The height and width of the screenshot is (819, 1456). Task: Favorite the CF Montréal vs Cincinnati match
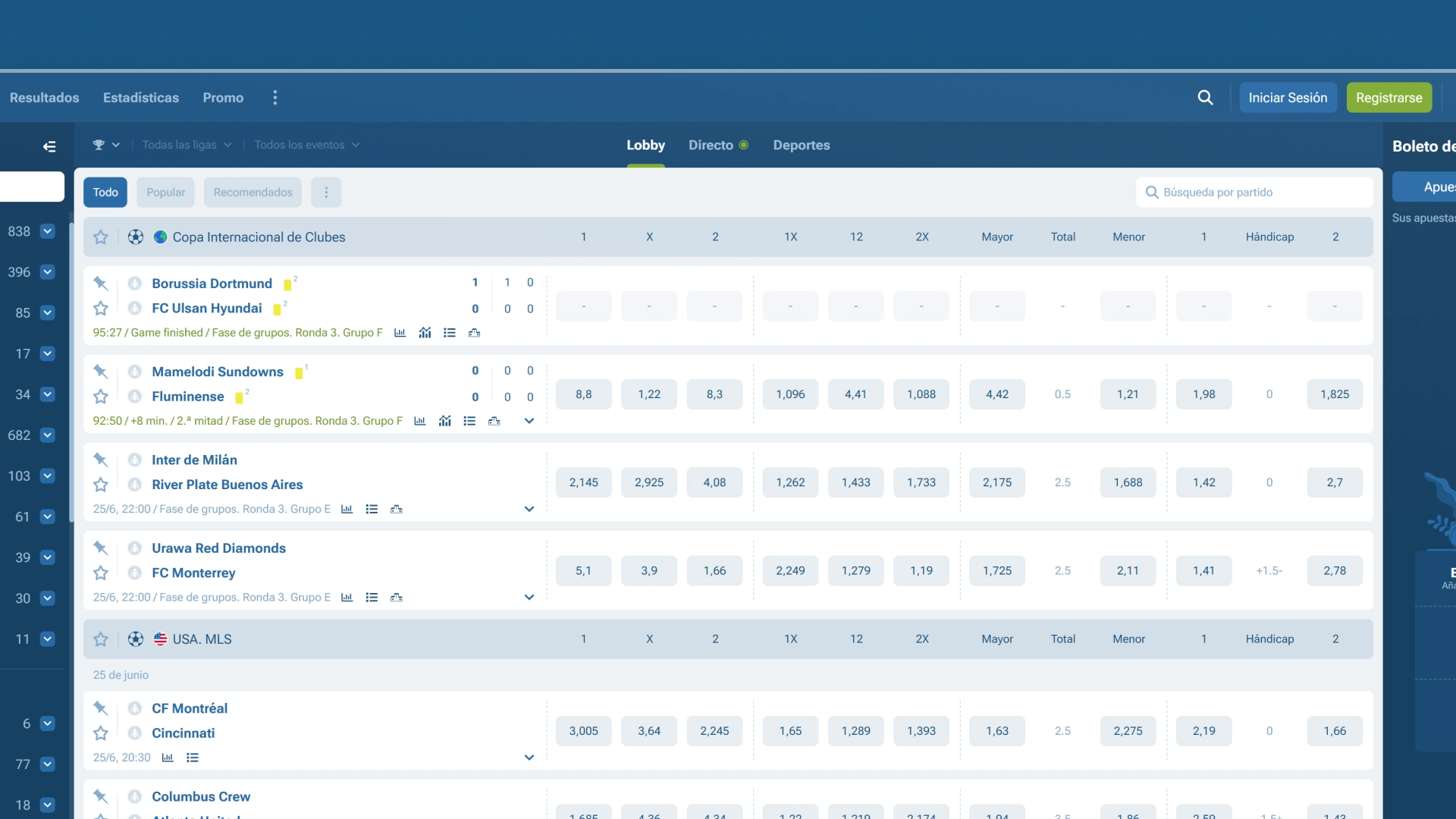pyautogui.click(x=101, y=733)
